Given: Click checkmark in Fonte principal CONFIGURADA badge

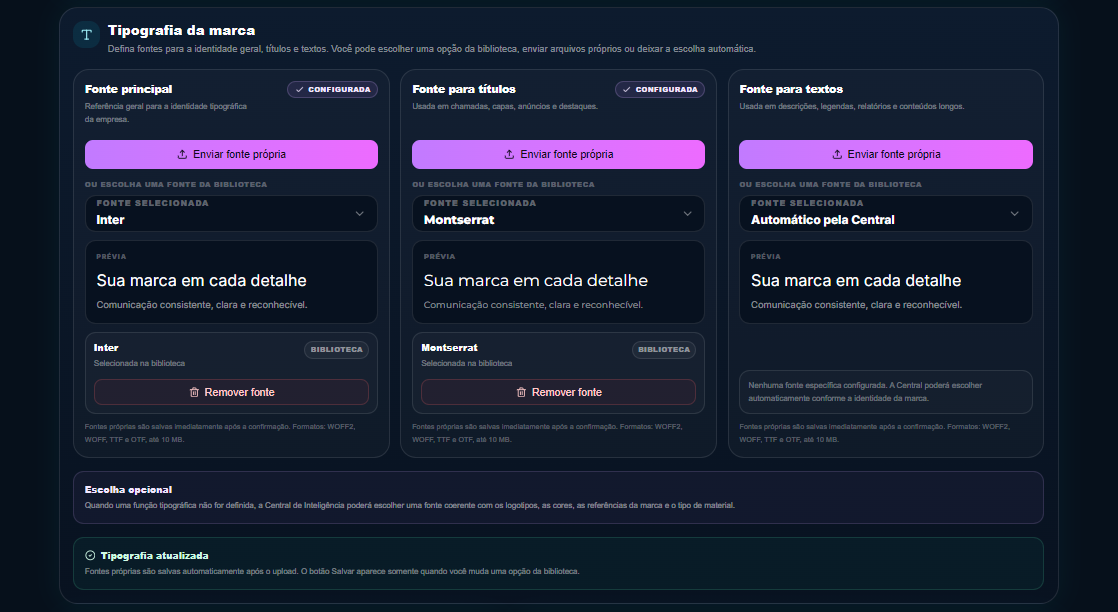Looking at the screenshot, I should coord(299,90).
